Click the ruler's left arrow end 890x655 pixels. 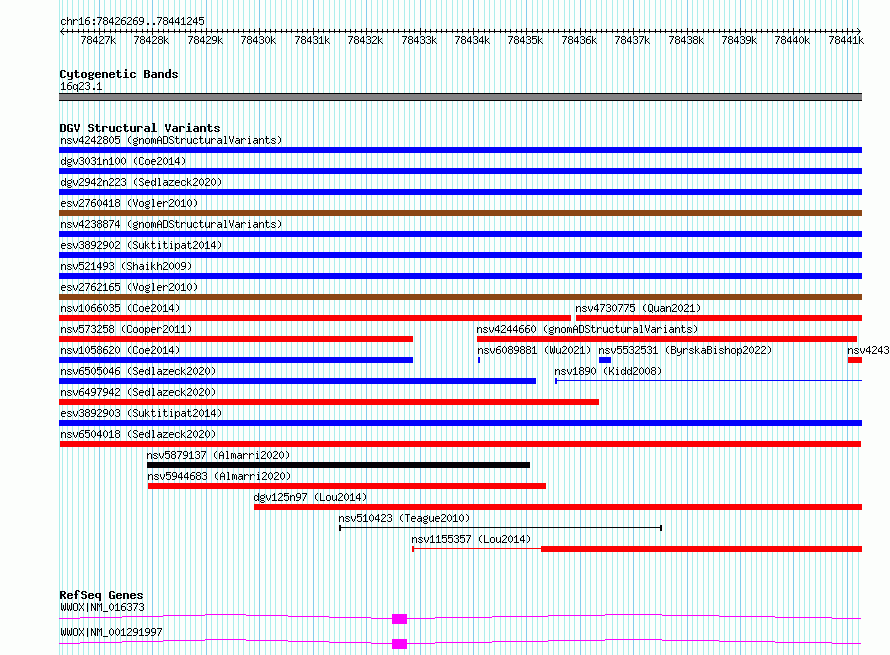62,31
